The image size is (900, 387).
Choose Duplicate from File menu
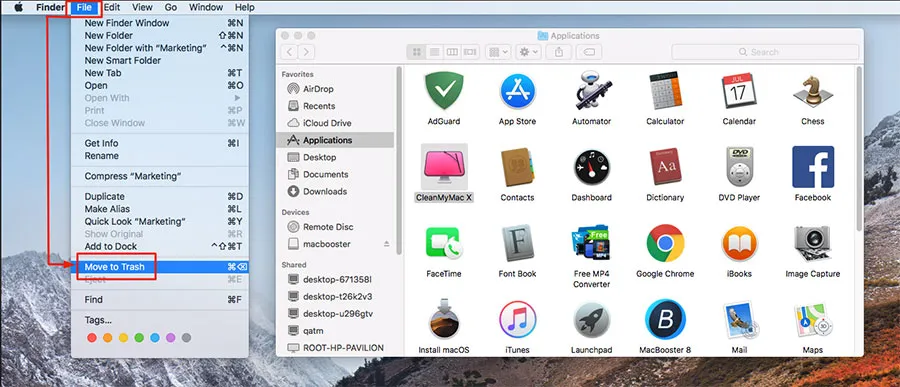(160, 196)
